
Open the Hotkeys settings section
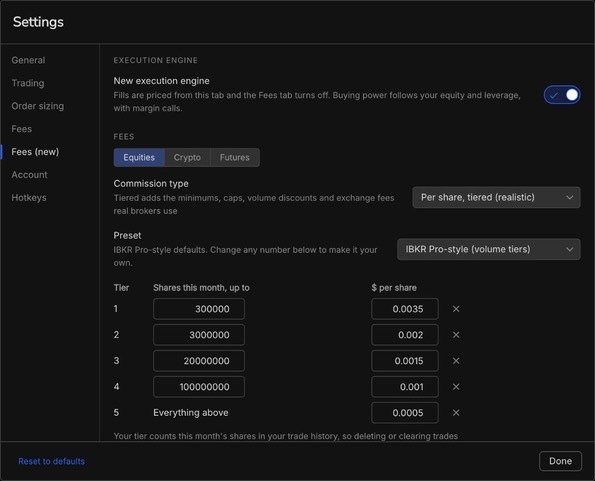coord(29,198)
